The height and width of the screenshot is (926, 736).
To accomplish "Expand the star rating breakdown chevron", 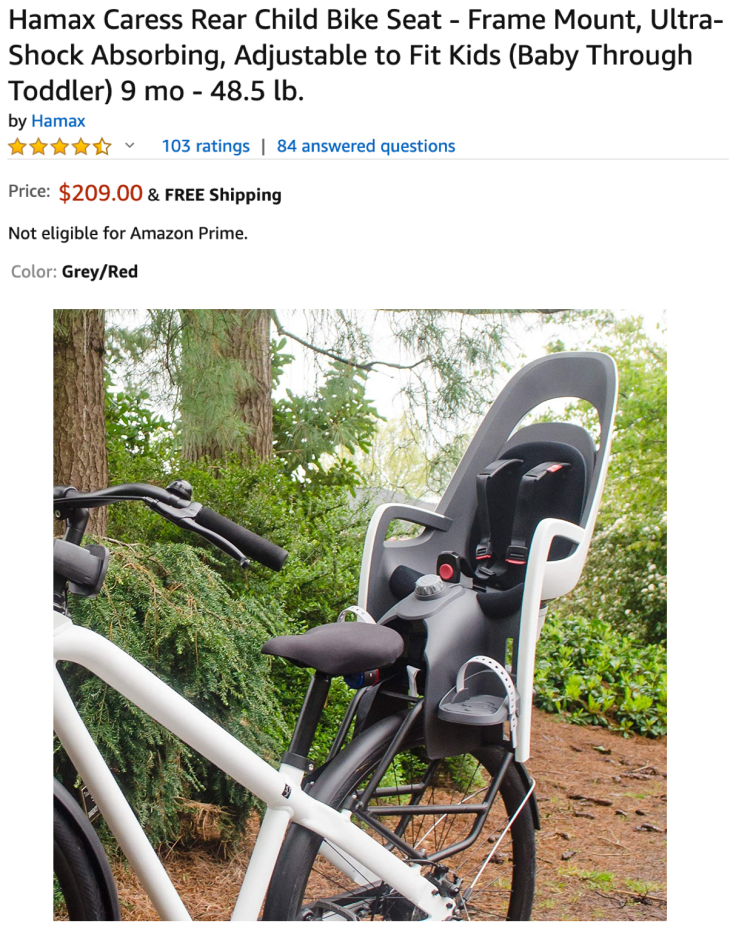I will pos(130,145).
